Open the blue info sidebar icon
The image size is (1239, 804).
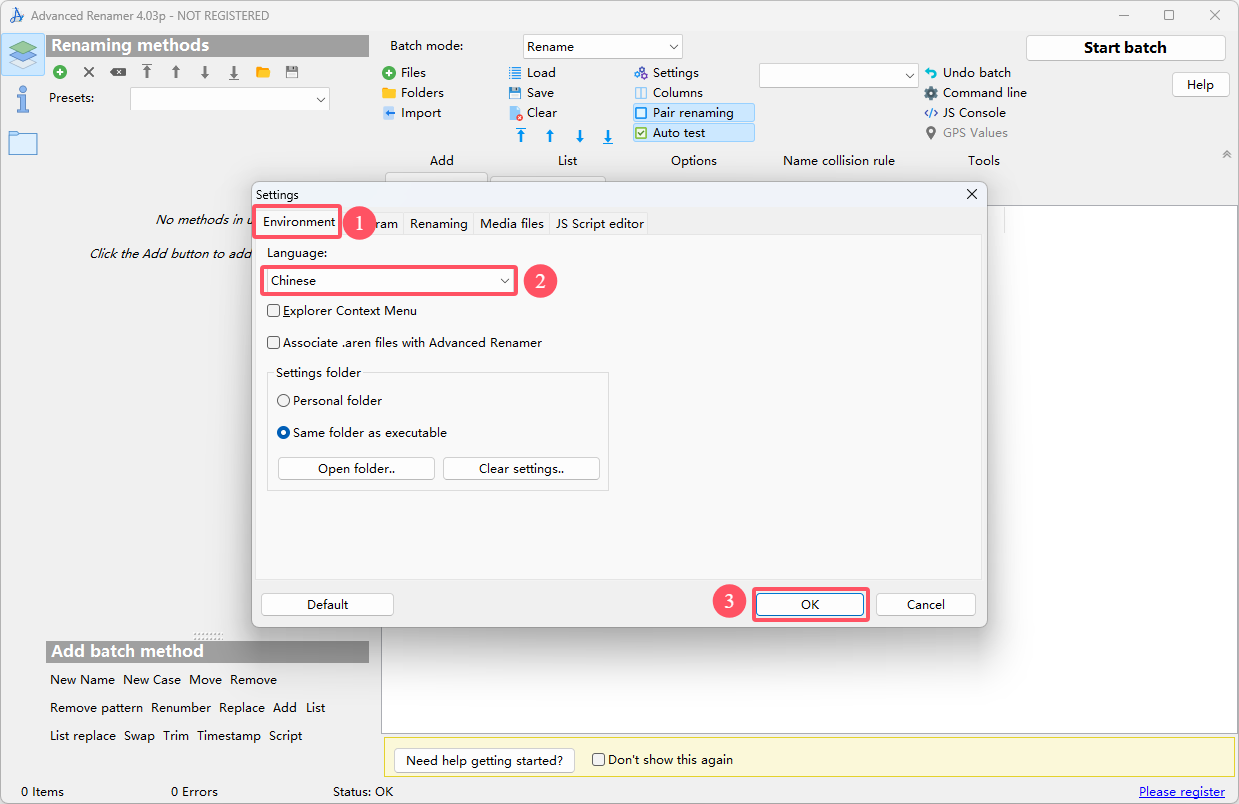23,99
